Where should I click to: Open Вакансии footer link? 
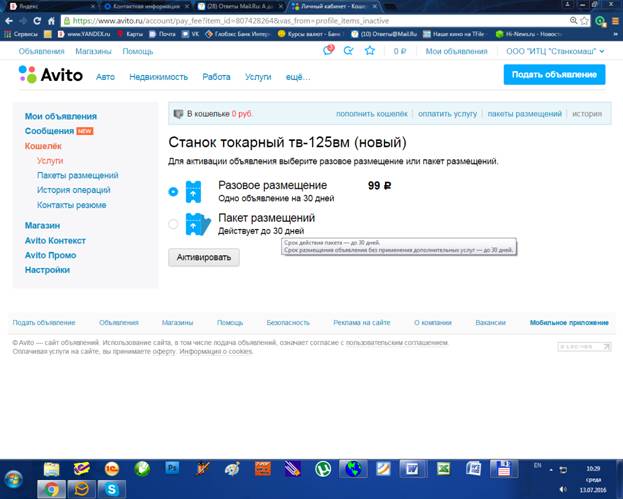pos(490,323)
